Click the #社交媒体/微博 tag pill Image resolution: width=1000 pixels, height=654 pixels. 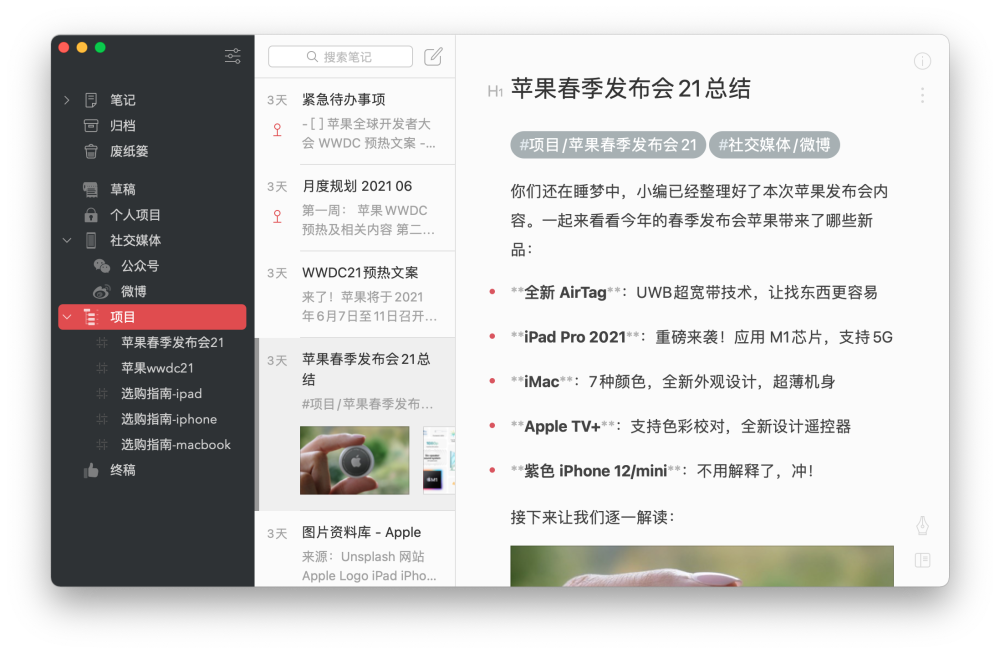point(774,145)
